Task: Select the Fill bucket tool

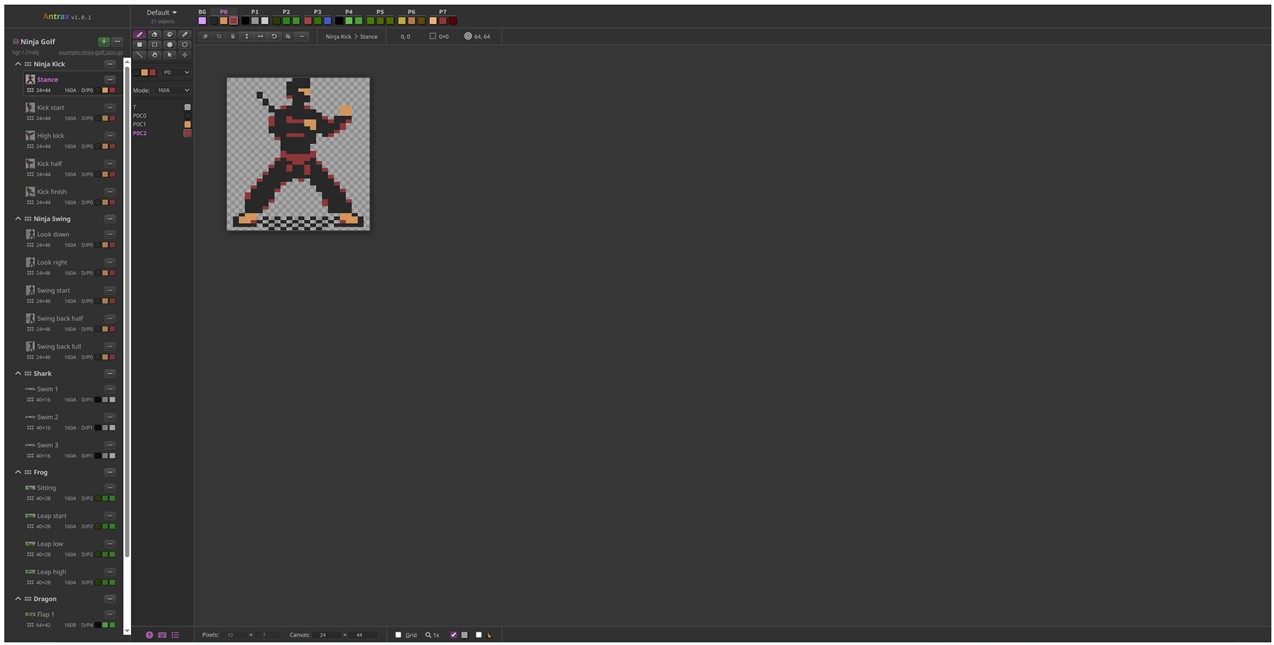Action: click(x=154, y=34)
